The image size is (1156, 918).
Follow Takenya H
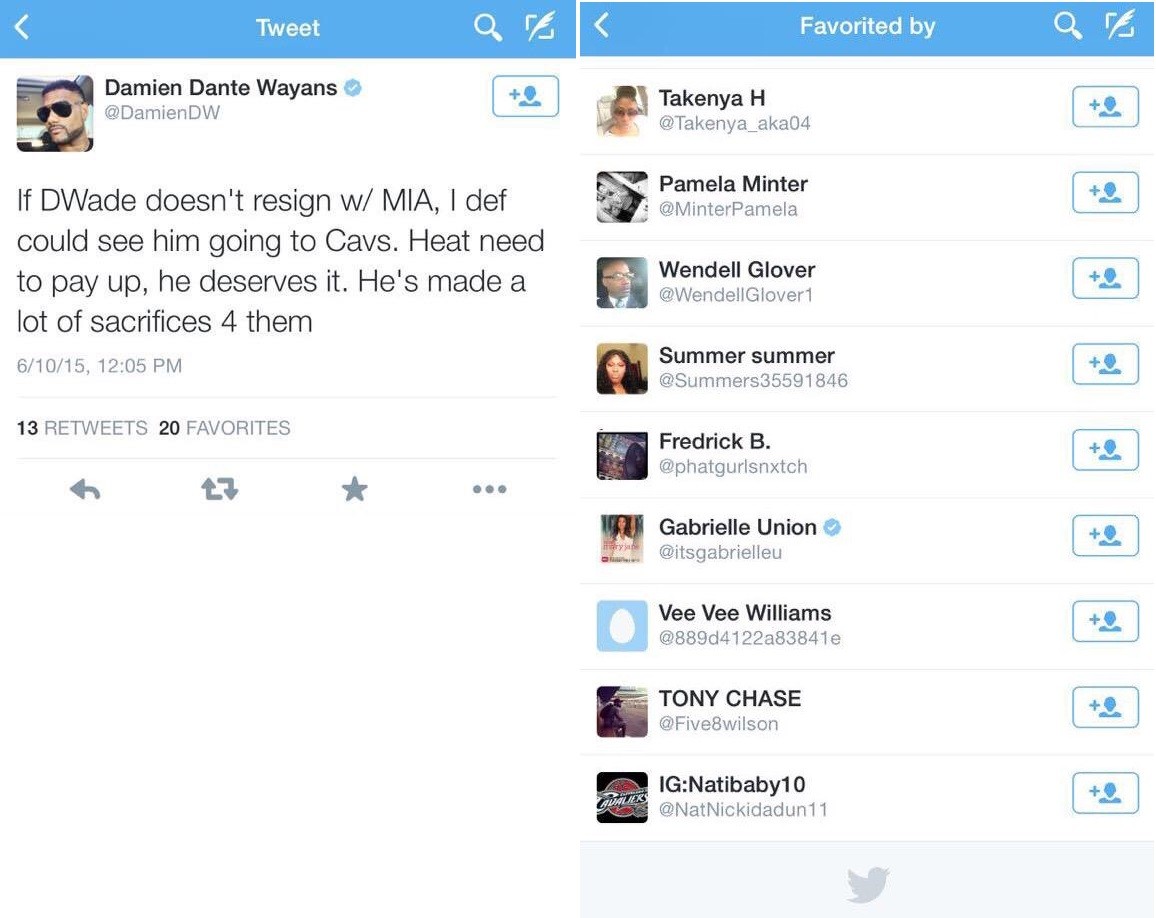click(1105, 107)
